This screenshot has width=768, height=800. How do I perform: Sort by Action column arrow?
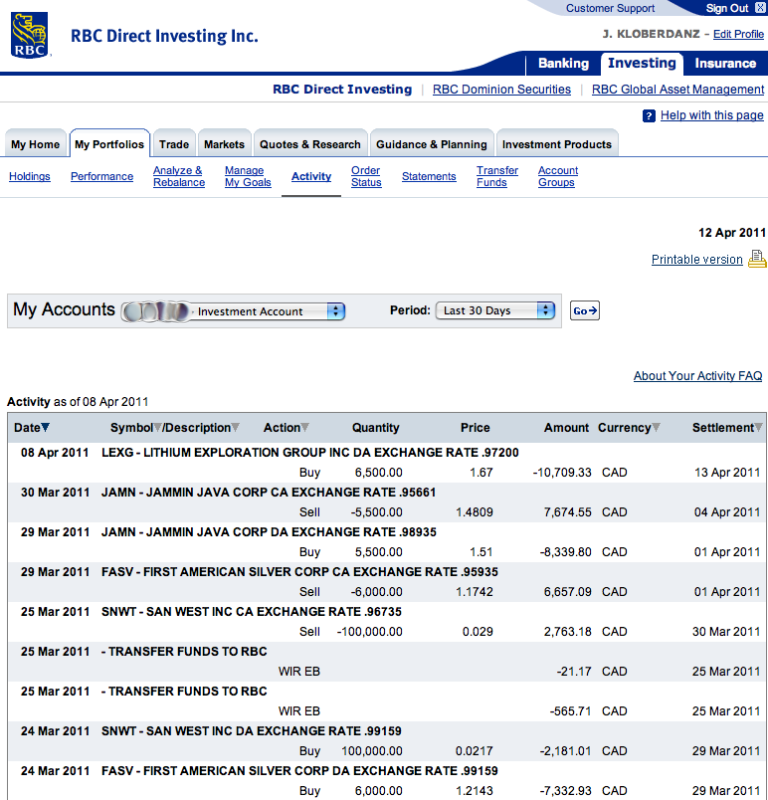point(305,427)
